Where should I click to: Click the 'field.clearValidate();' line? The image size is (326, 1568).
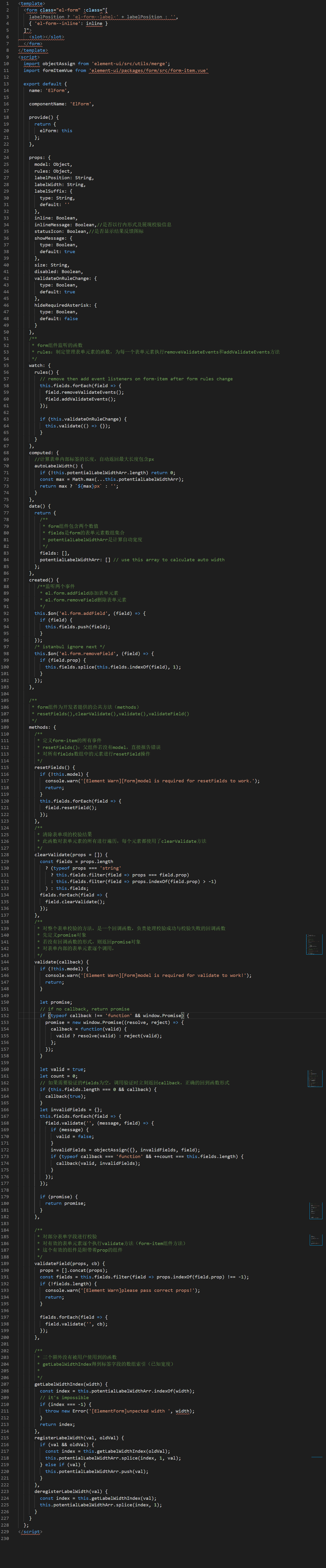[76, 901]
